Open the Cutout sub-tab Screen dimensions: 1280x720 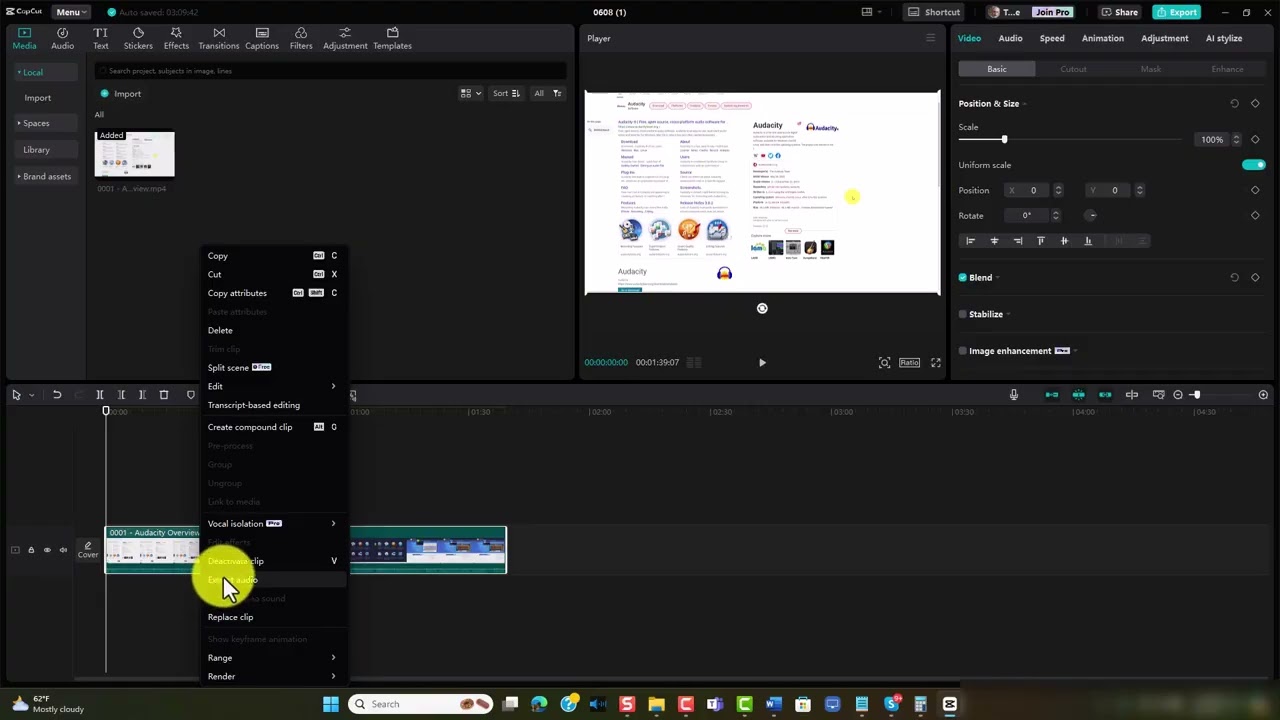[x=1073, y=69]
